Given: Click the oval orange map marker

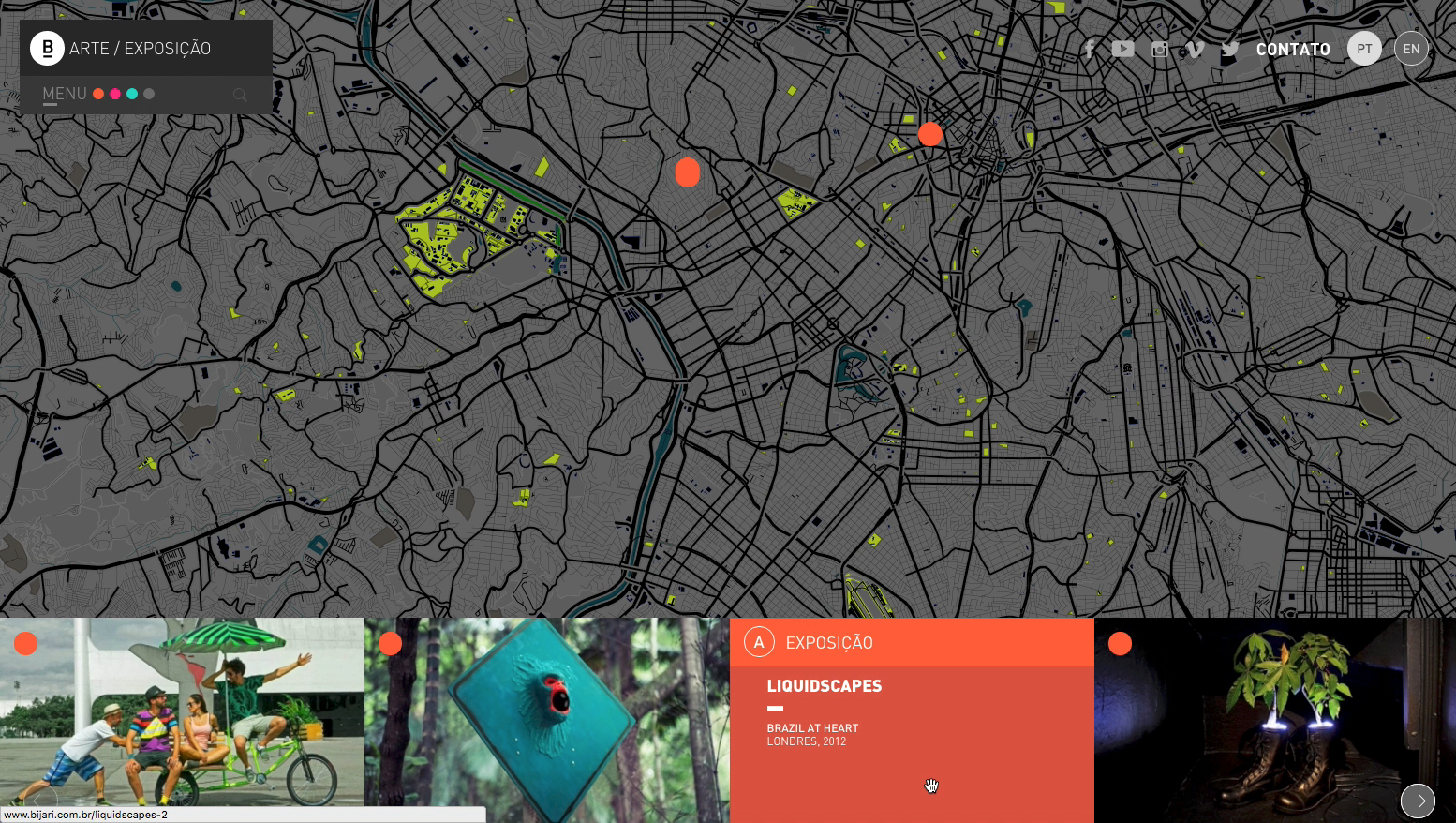Looking at the screenshot, I should pos(688,172).
